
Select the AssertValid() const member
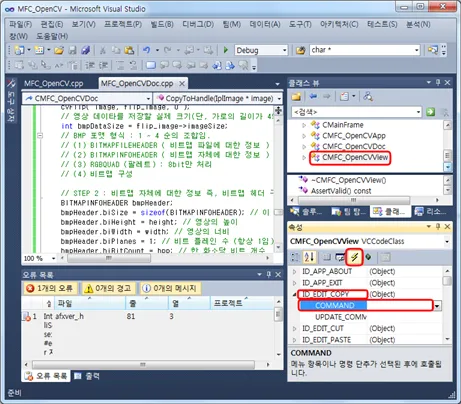coord(341,191)
